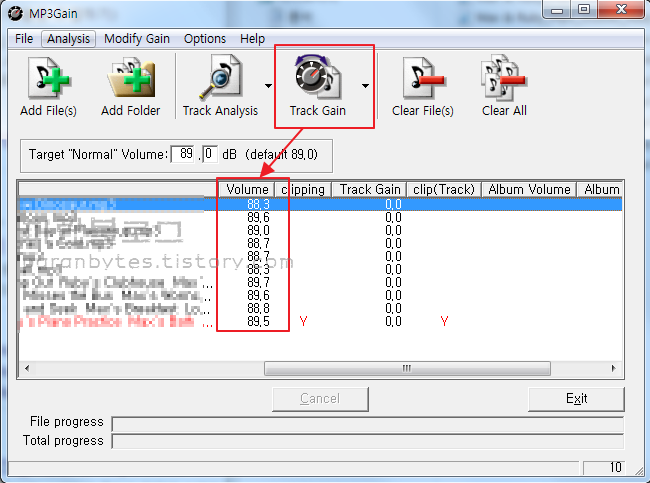Click the red Y in the clipping column
650x483 pixels.
[303, 321]
